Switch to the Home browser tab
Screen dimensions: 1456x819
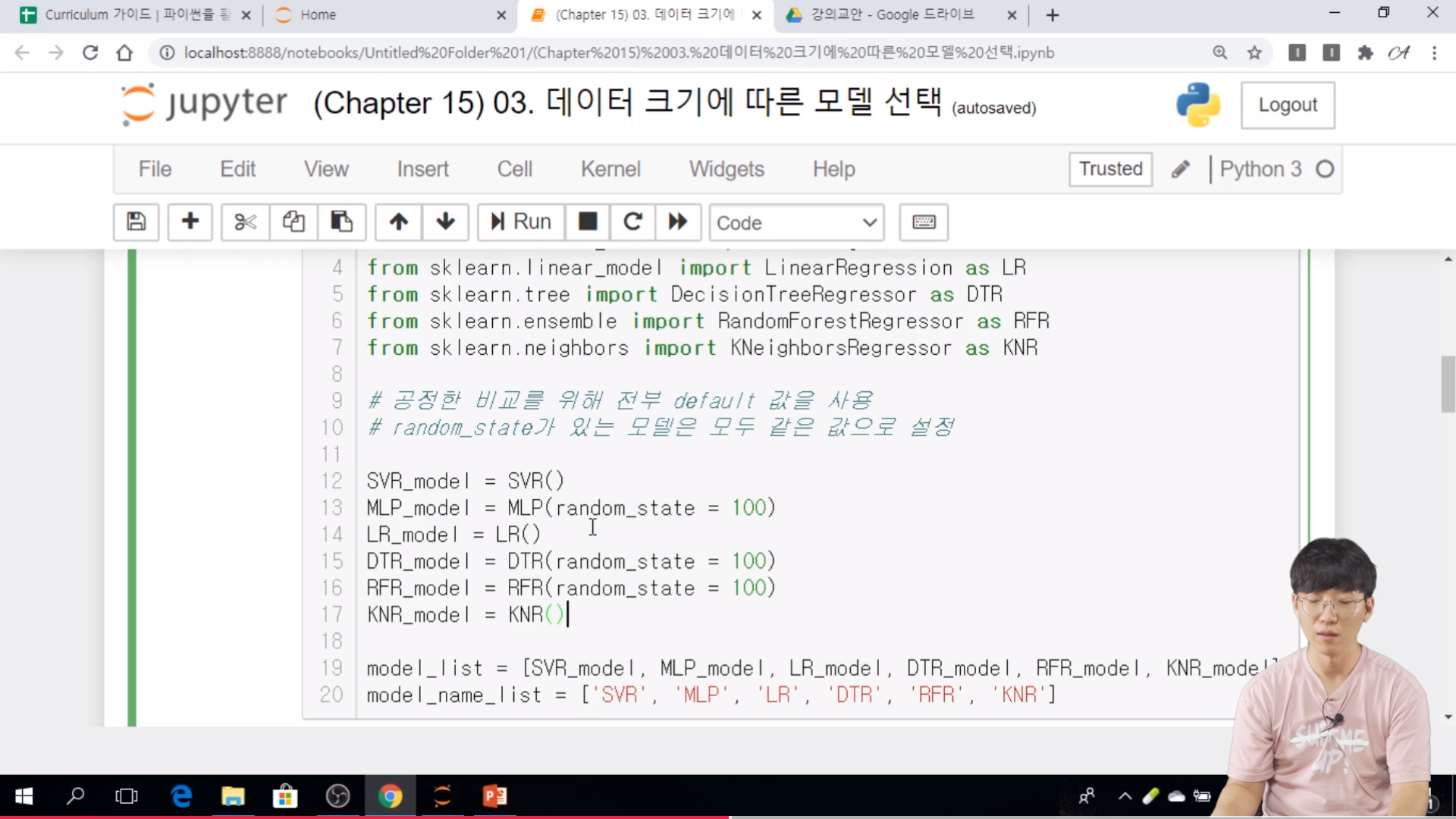point(318,14)
